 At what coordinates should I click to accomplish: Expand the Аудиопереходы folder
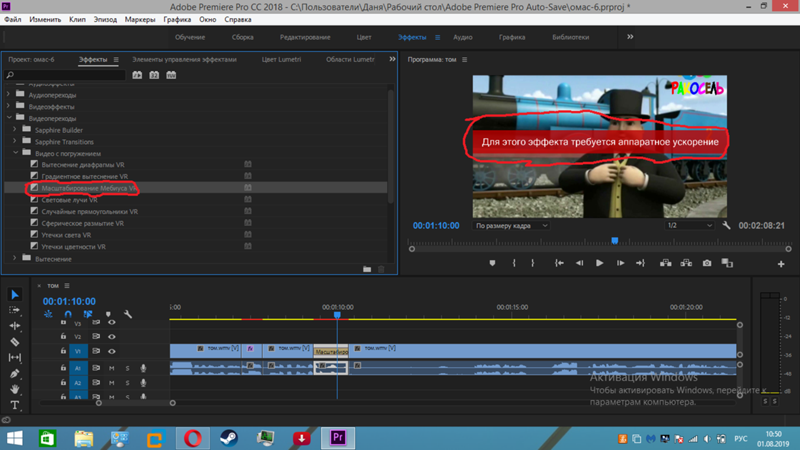(x=8, y=94)
